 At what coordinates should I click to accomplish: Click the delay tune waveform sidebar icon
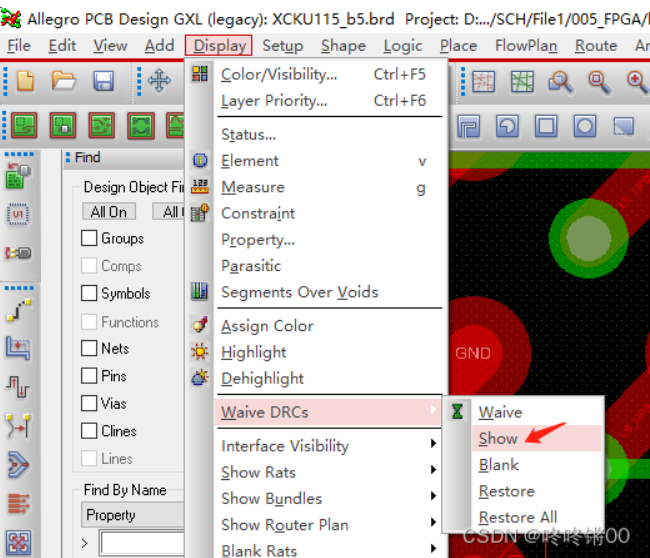coord(18,387)
